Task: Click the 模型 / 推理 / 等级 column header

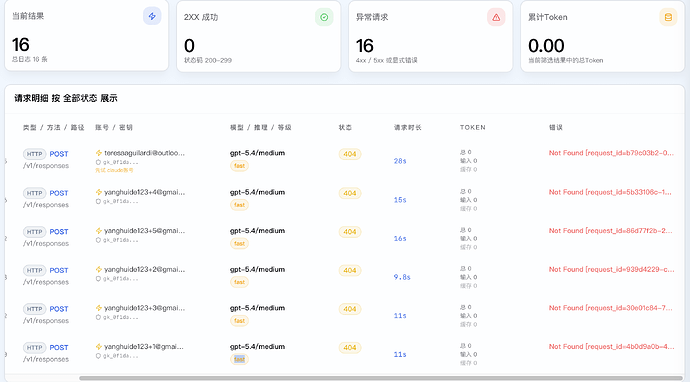Action: point(261,128)
